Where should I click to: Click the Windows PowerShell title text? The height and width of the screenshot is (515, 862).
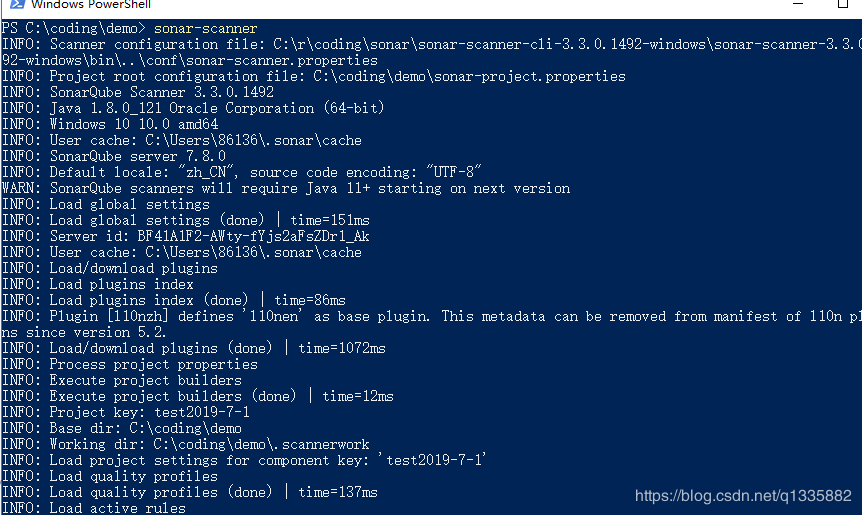[x=91, y=4]
